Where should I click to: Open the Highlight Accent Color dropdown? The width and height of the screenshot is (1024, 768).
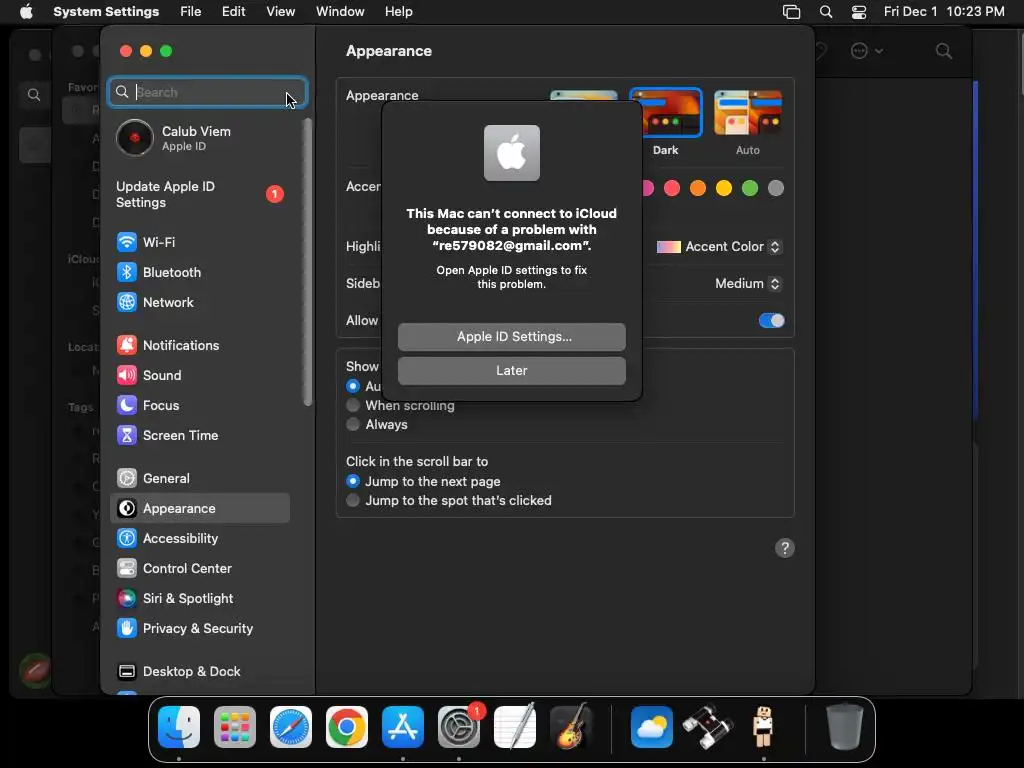(x=718, y=247)
